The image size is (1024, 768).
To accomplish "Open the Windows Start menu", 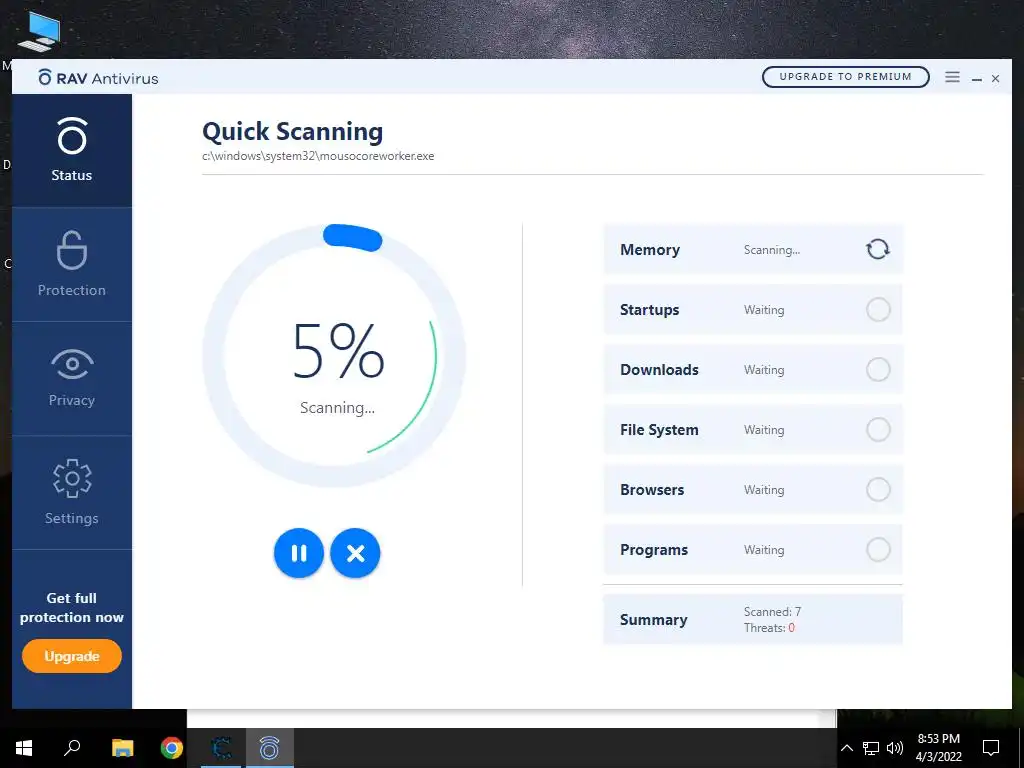I will 24,748.
